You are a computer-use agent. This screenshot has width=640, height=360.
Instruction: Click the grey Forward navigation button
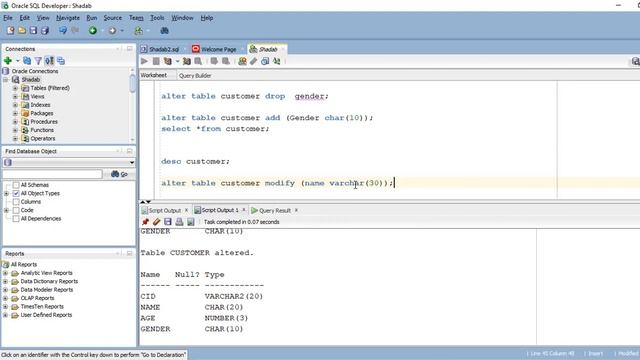point(112,31)
